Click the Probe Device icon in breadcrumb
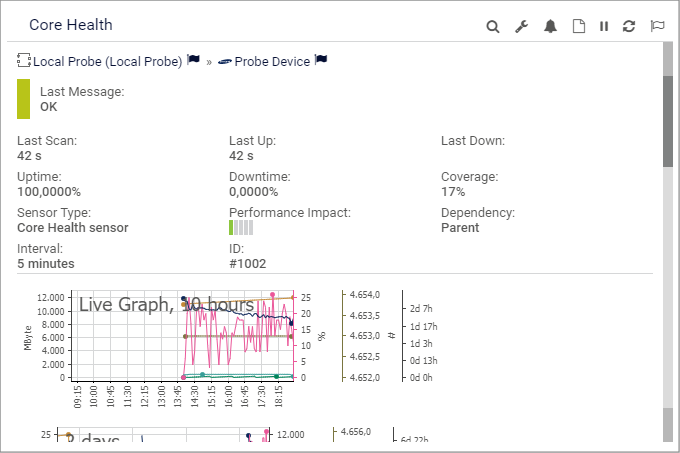 pos(224,61)
